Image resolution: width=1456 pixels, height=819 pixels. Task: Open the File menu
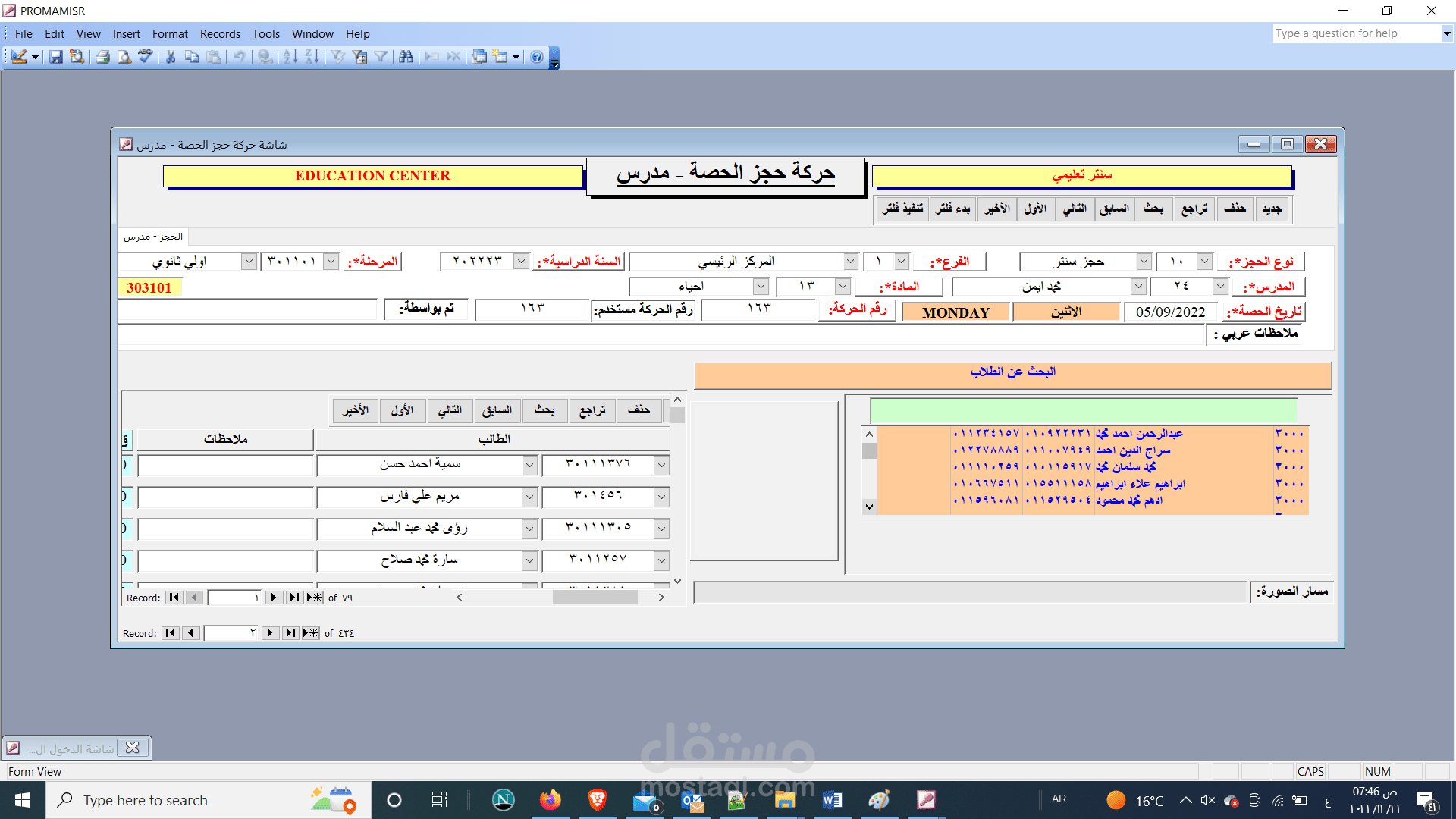[24, 34]
